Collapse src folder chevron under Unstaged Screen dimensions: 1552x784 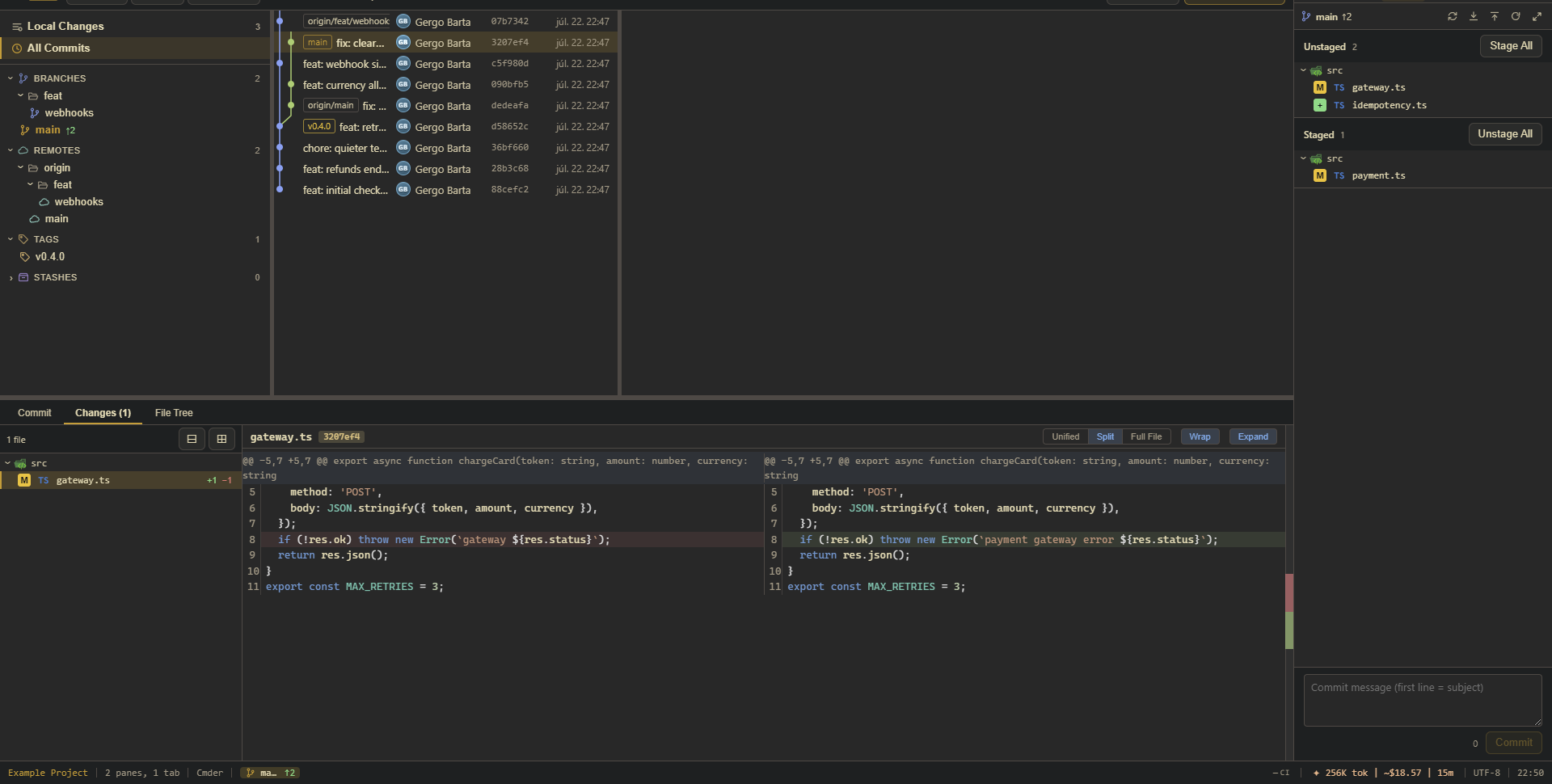pos(1303,71)
